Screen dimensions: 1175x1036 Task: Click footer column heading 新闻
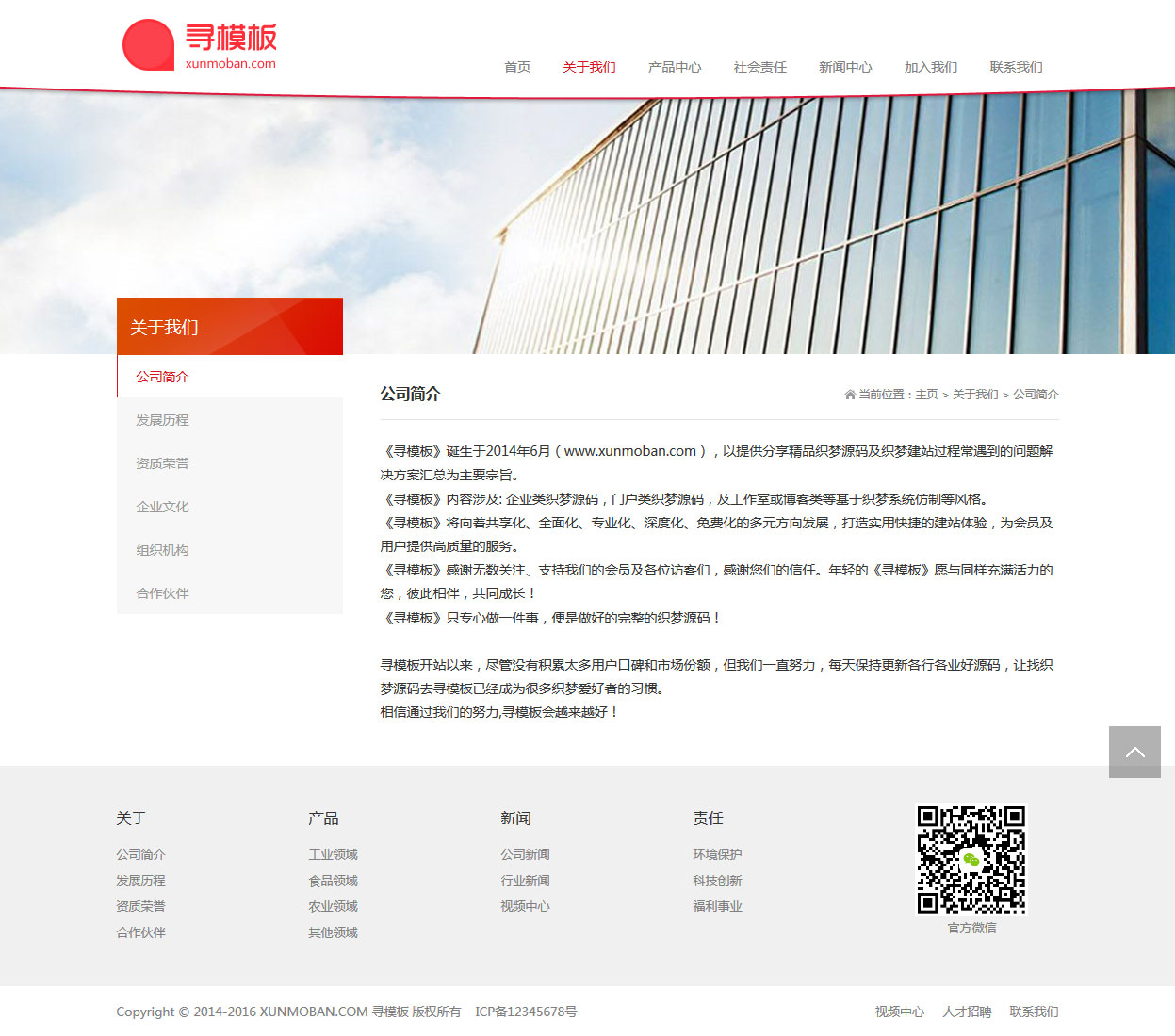[x=515, y=818]
